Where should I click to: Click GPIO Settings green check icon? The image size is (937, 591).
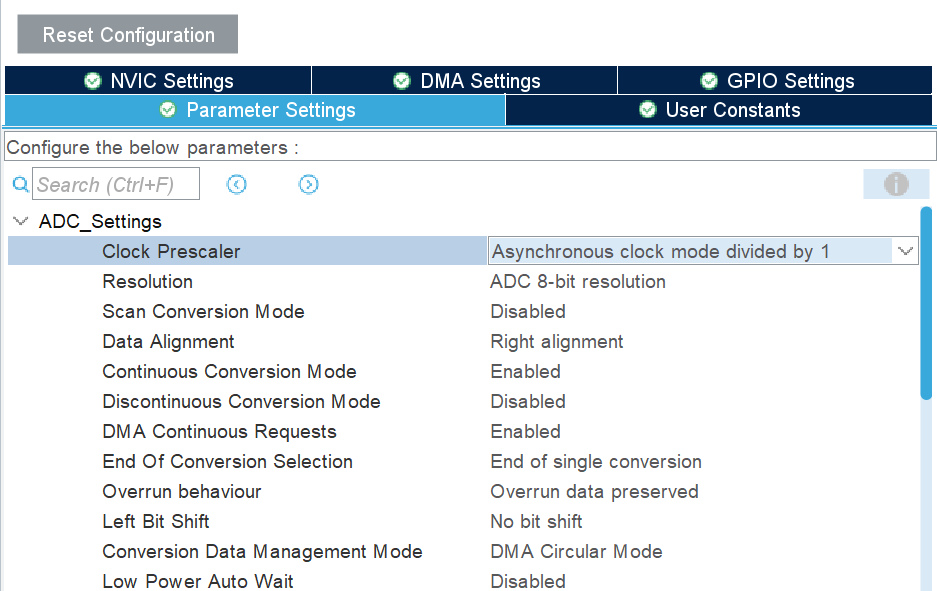(709, 81)
